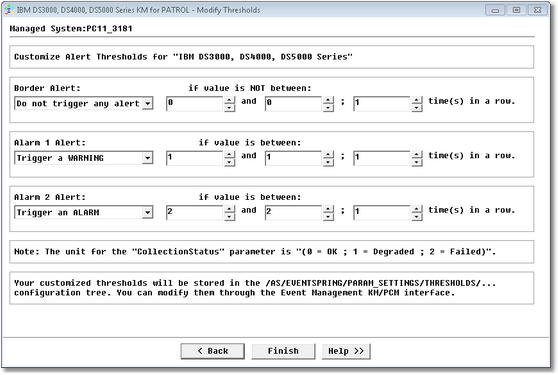Increase Alarm 2 times in a row
This screenshot has height=375, width=558.
click(x=417, y=209)
